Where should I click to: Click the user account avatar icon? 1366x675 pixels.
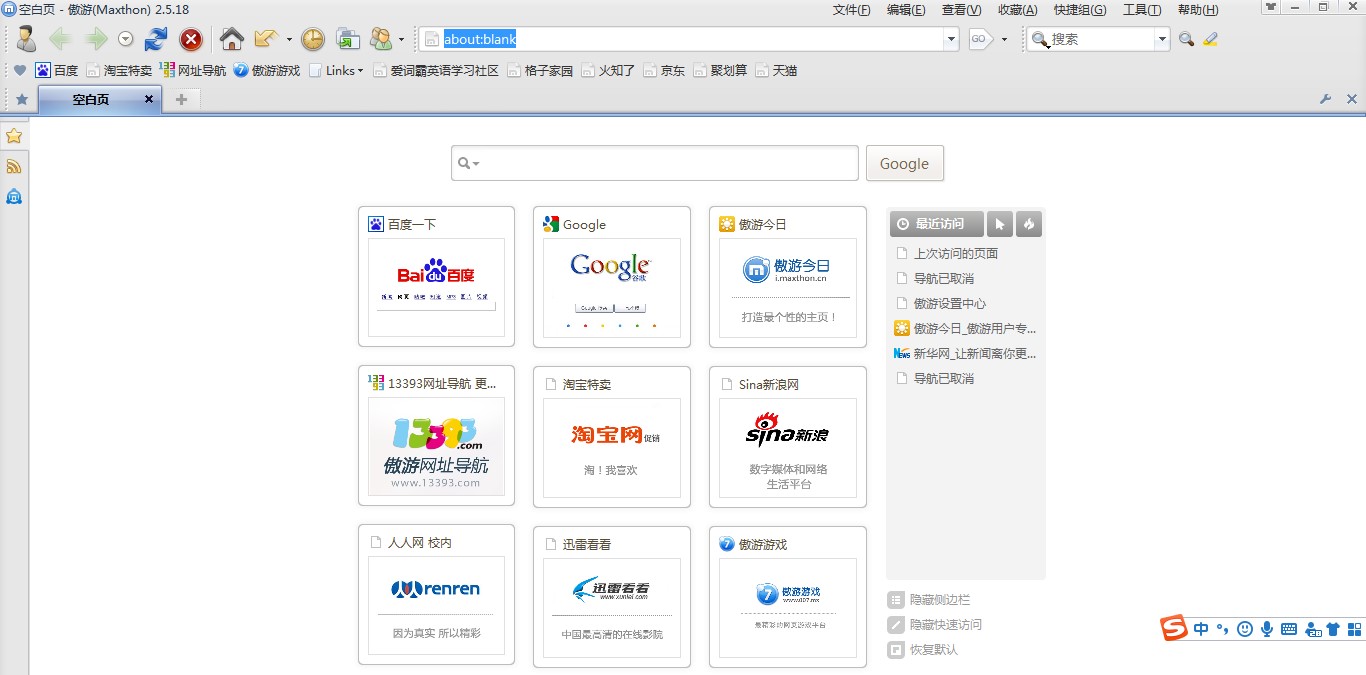(x=26, y=39)
